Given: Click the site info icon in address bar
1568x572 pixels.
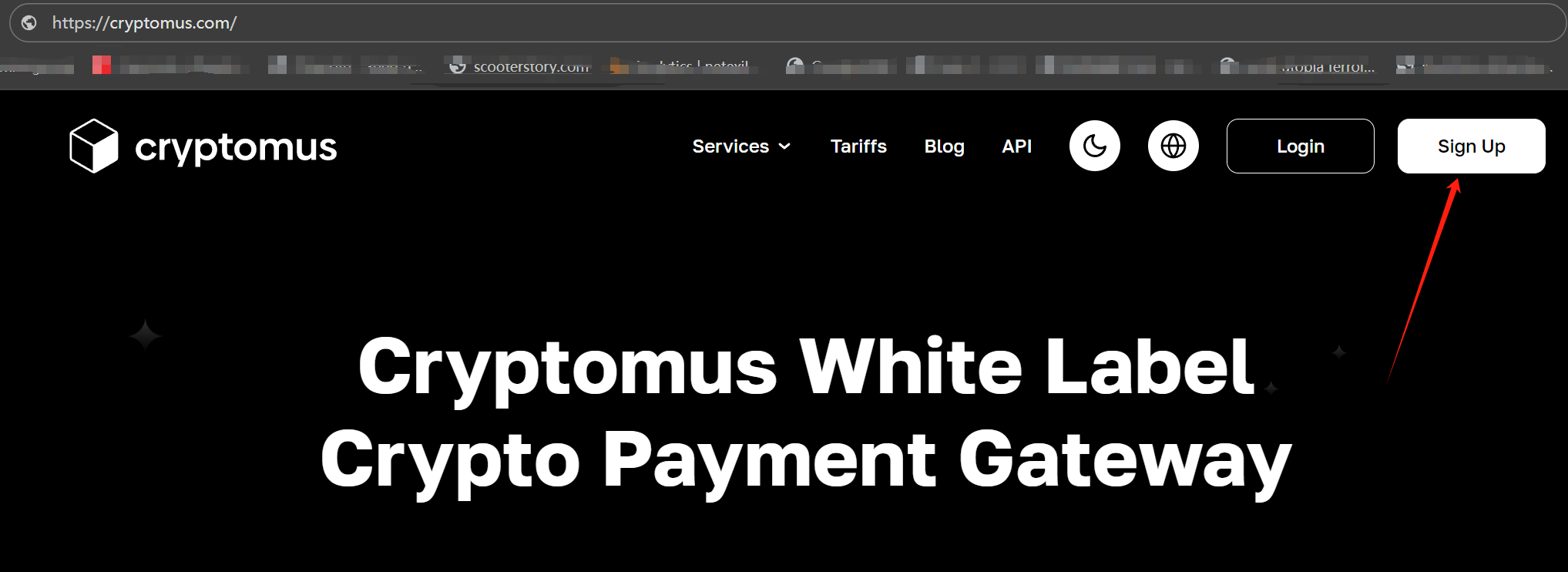Looking at the screenshot, I should click(x=29, y=23).
